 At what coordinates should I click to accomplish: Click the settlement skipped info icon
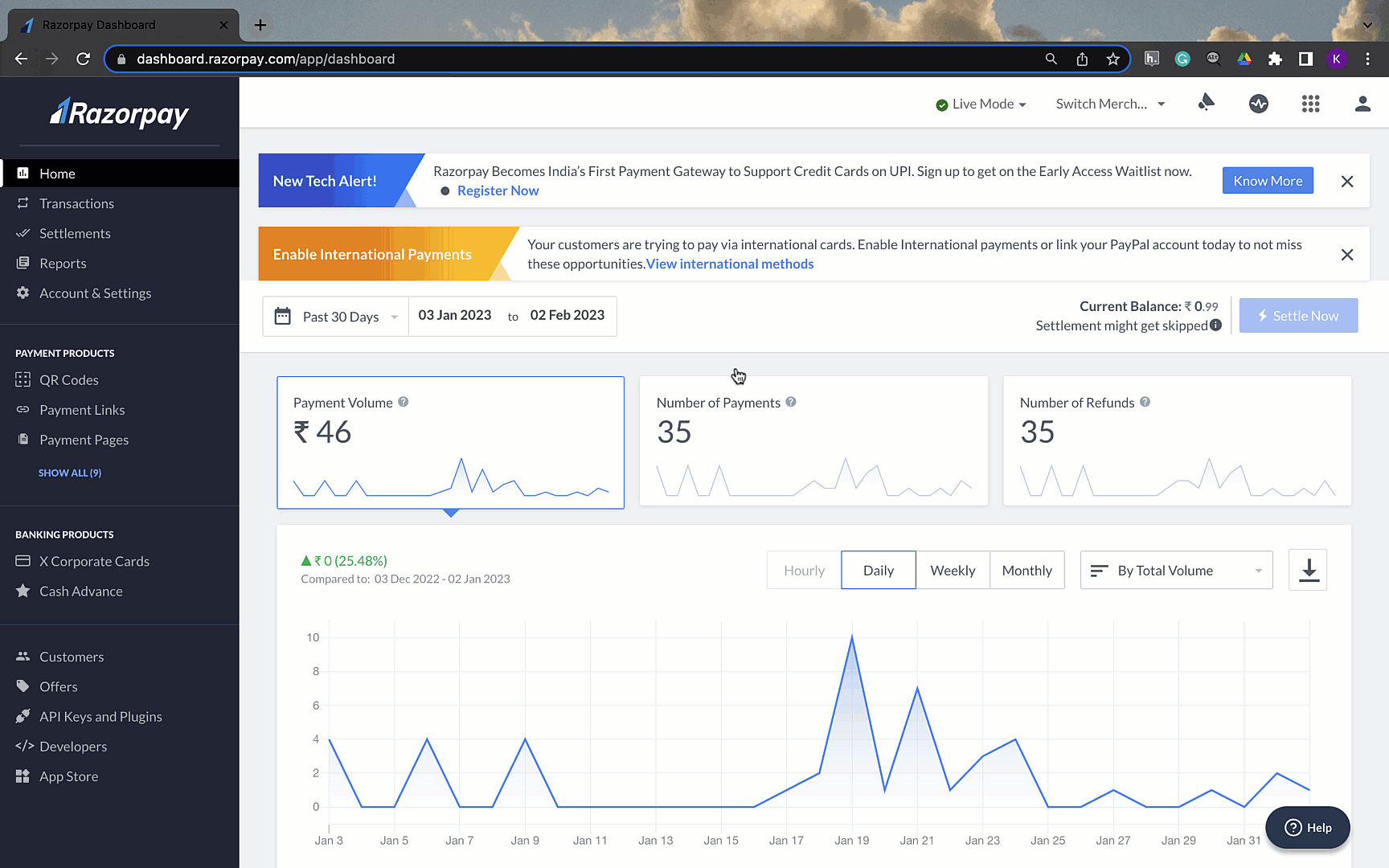1215,325
